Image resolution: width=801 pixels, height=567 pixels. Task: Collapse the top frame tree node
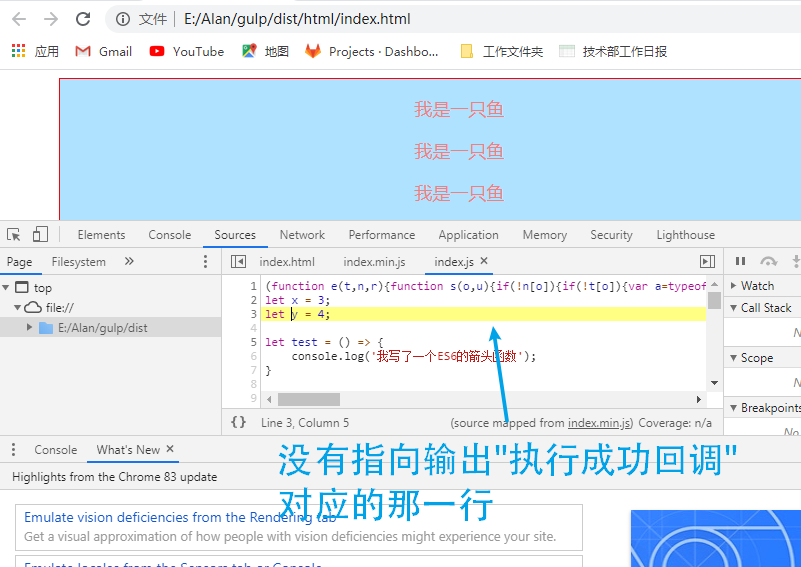click(6, 288)
